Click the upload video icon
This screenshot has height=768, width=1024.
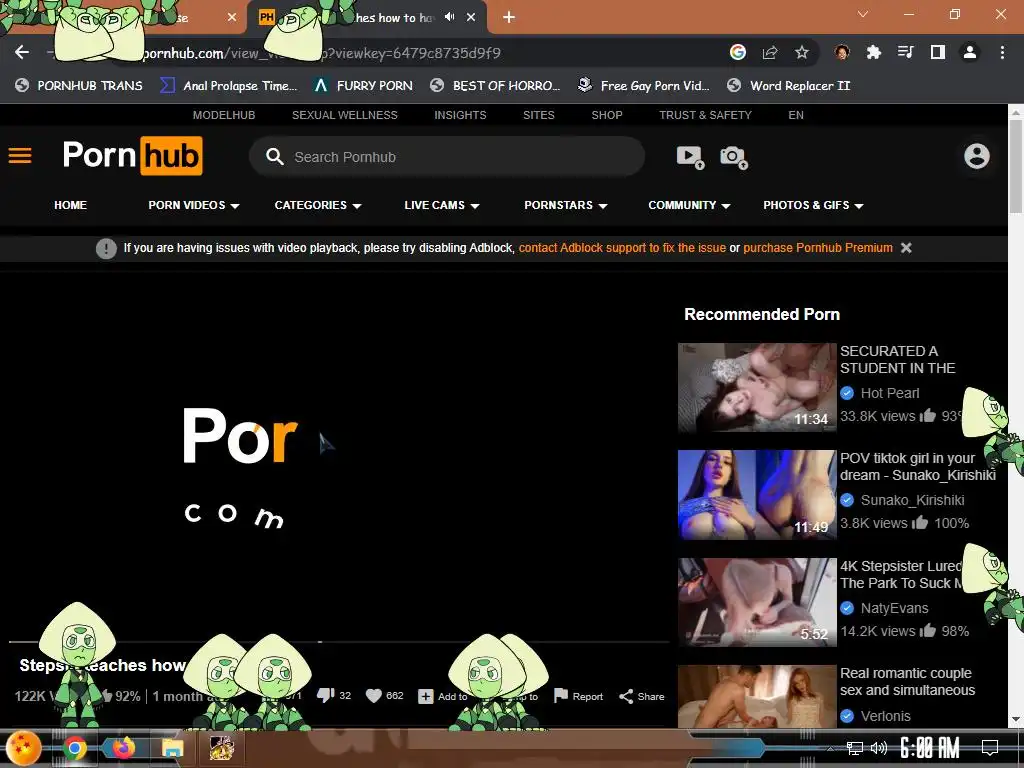pyautogui.click(x=690, y=157)
